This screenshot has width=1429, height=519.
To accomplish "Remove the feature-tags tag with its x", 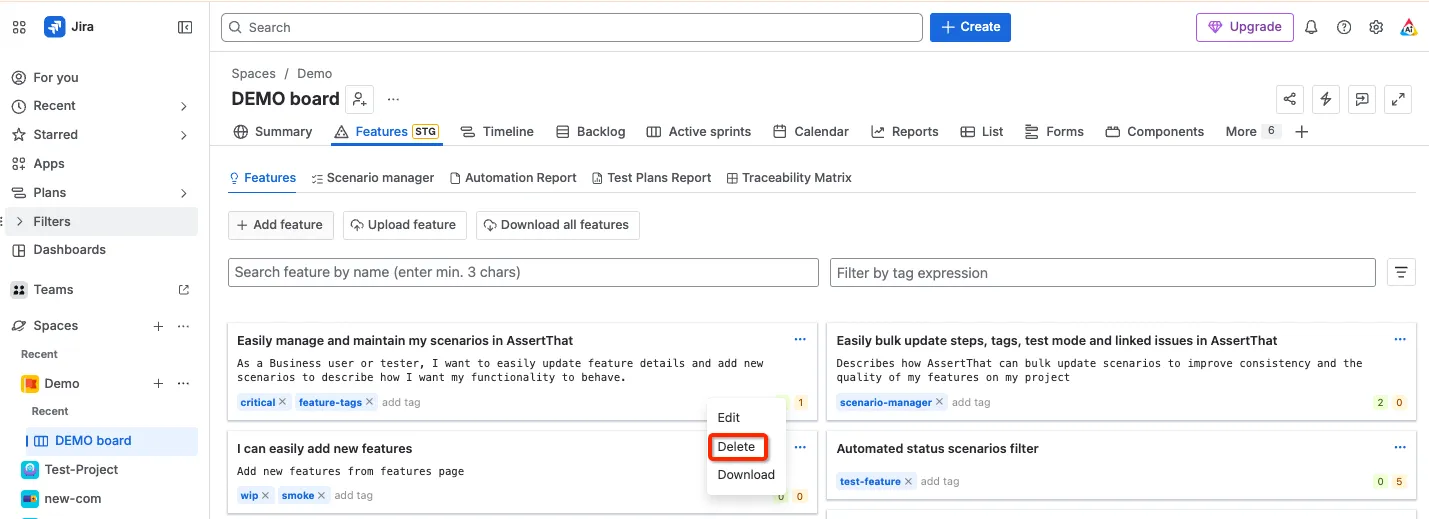I will point(369,402).
